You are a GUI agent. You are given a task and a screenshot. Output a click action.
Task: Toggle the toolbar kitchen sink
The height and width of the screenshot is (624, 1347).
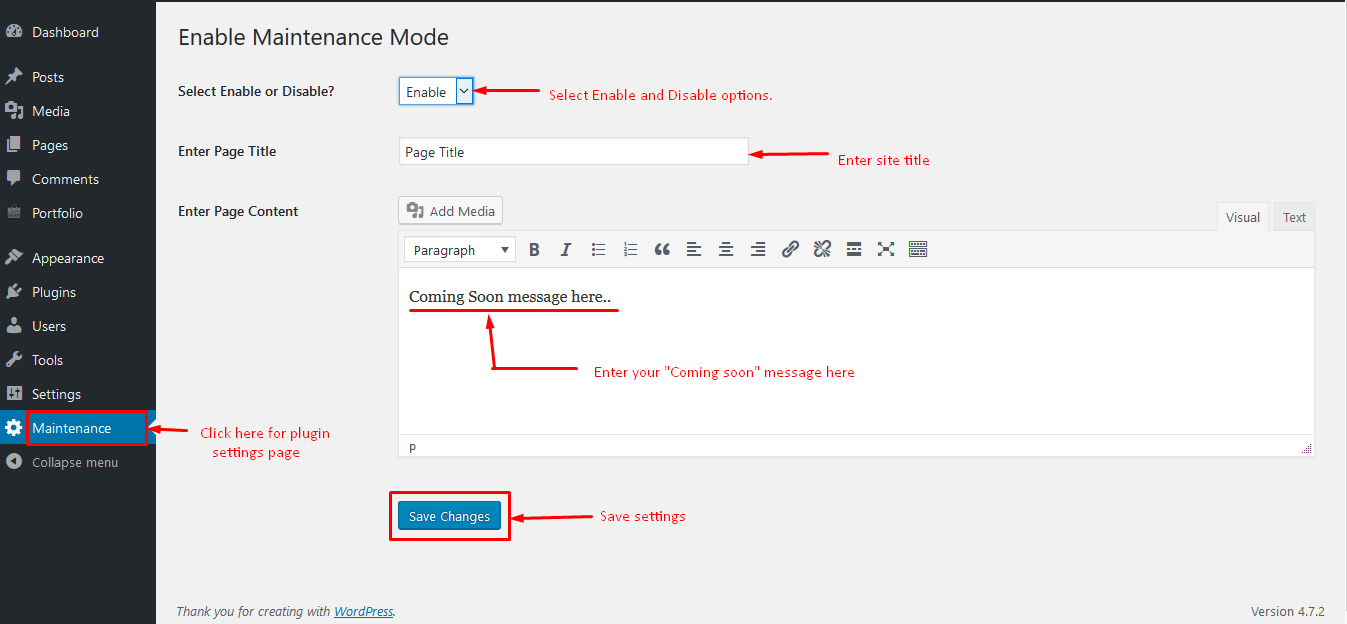[x=918, y=249]
